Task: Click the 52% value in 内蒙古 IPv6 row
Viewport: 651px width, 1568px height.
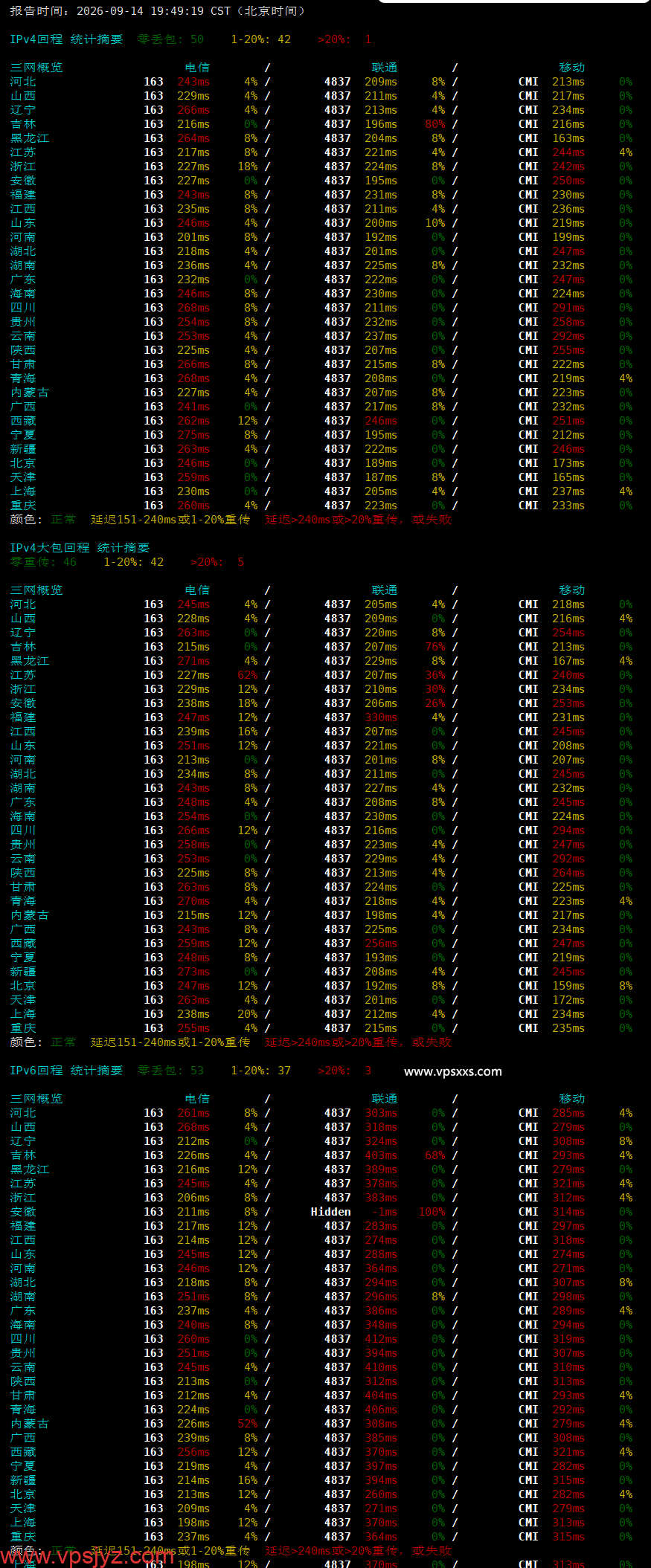Action: [248, 1424]
